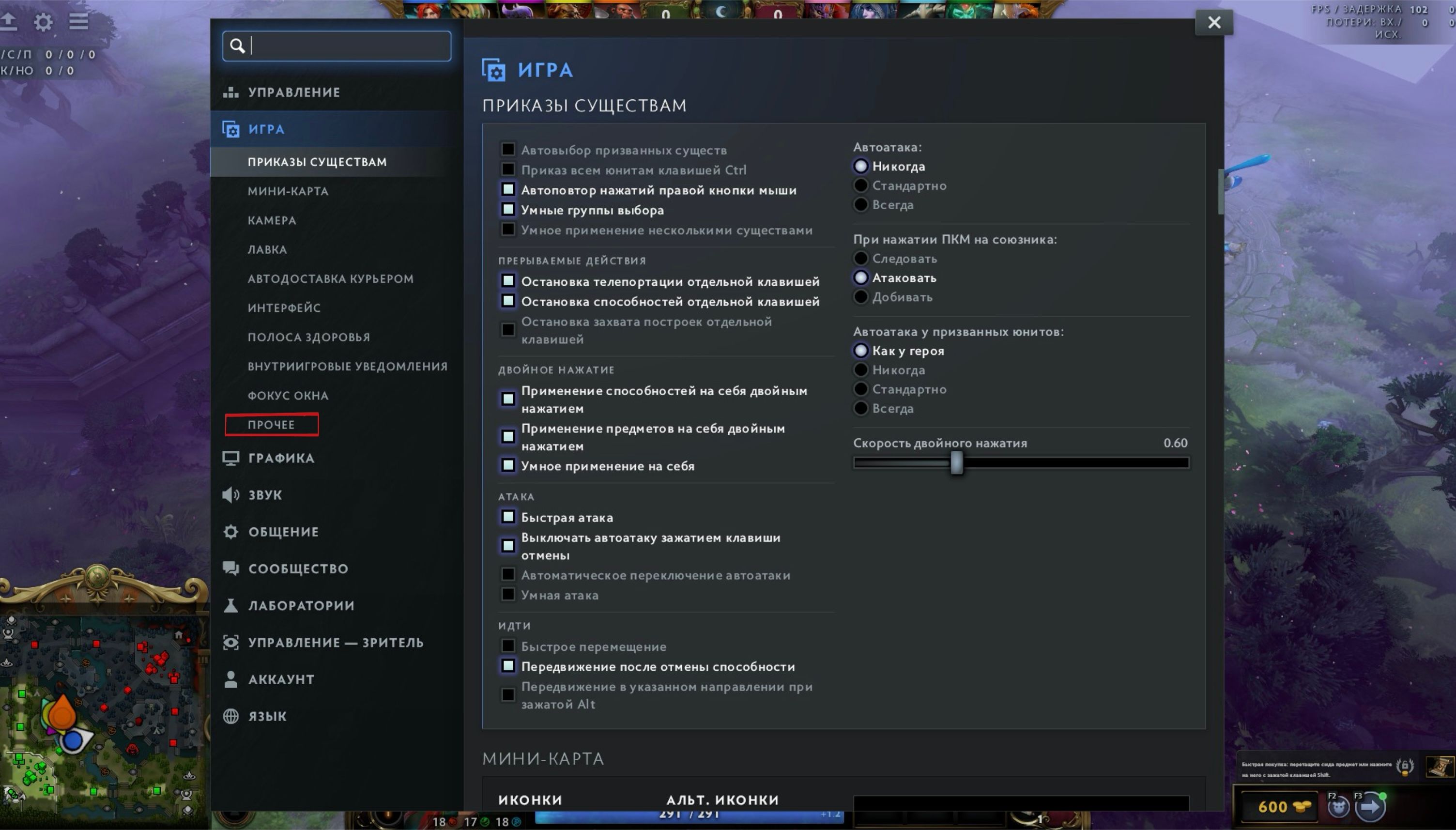Open the Графика section monitor icon
Viewport: 1456px width, 830px height.
click(231, 458)
